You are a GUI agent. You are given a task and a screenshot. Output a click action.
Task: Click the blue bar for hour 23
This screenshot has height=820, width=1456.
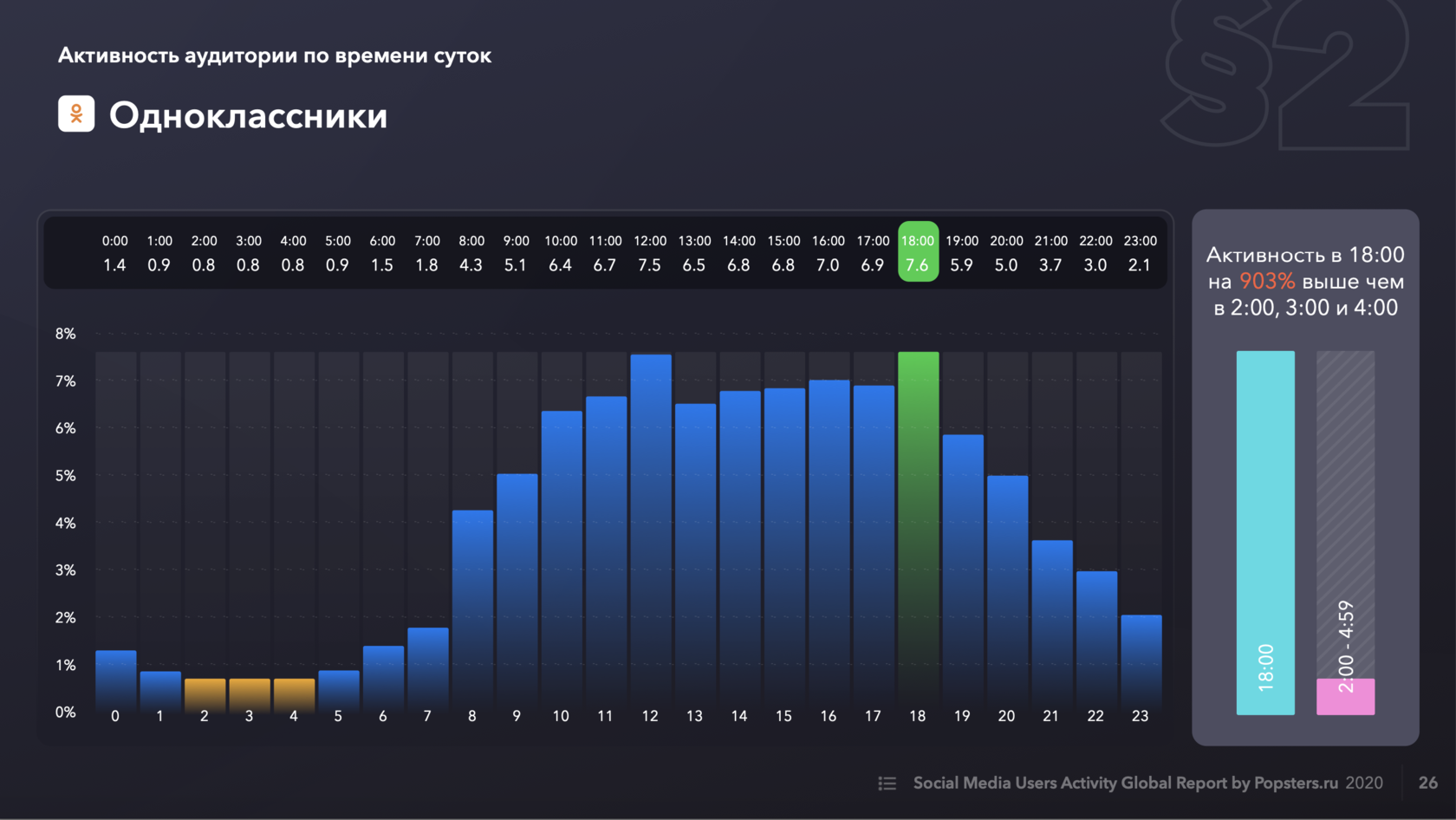1141,664
